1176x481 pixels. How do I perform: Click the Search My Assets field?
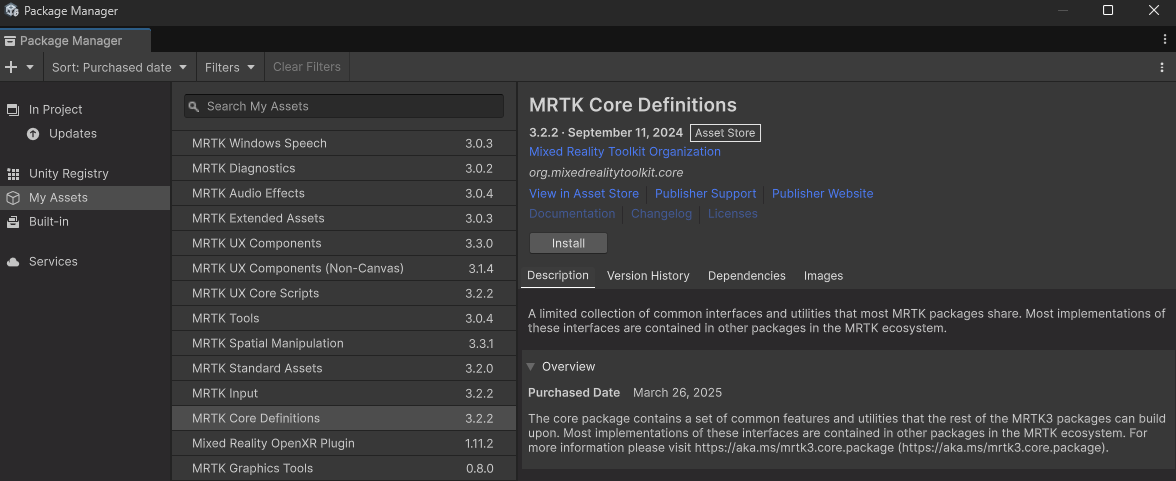coord(344,107)
